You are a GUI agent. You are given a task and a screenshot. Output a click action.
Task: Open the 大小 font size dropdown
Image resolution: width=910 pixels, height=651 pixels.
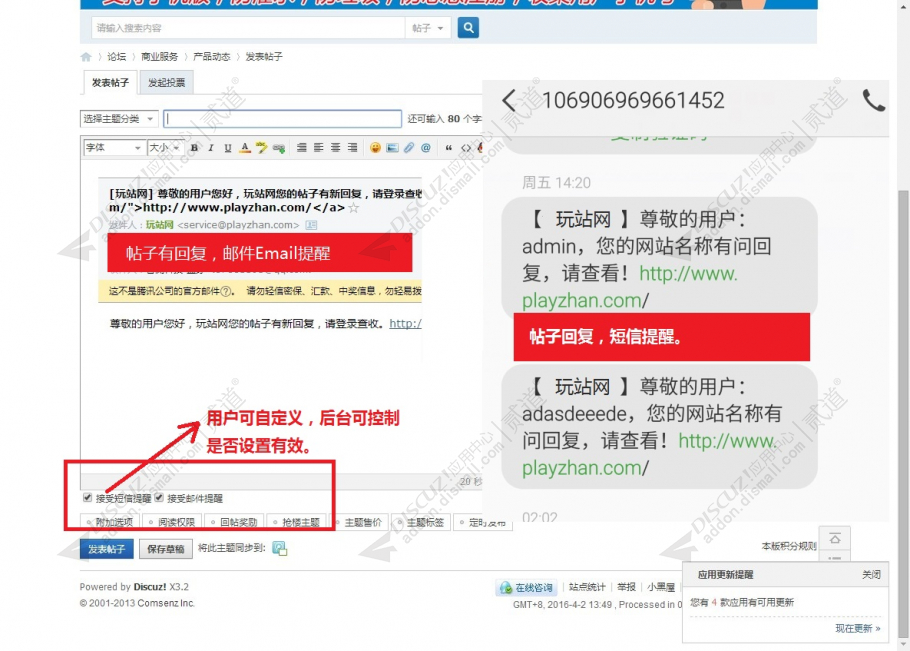[164, 148]
